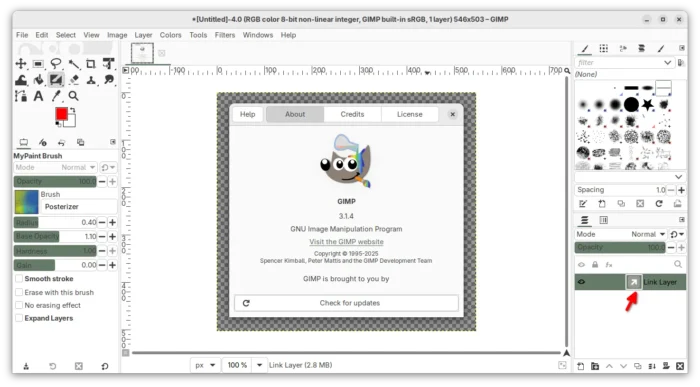Select the Zoom magnifier tool
The height and width of the screenshot is (387, 700).
(x=74, y=96)
